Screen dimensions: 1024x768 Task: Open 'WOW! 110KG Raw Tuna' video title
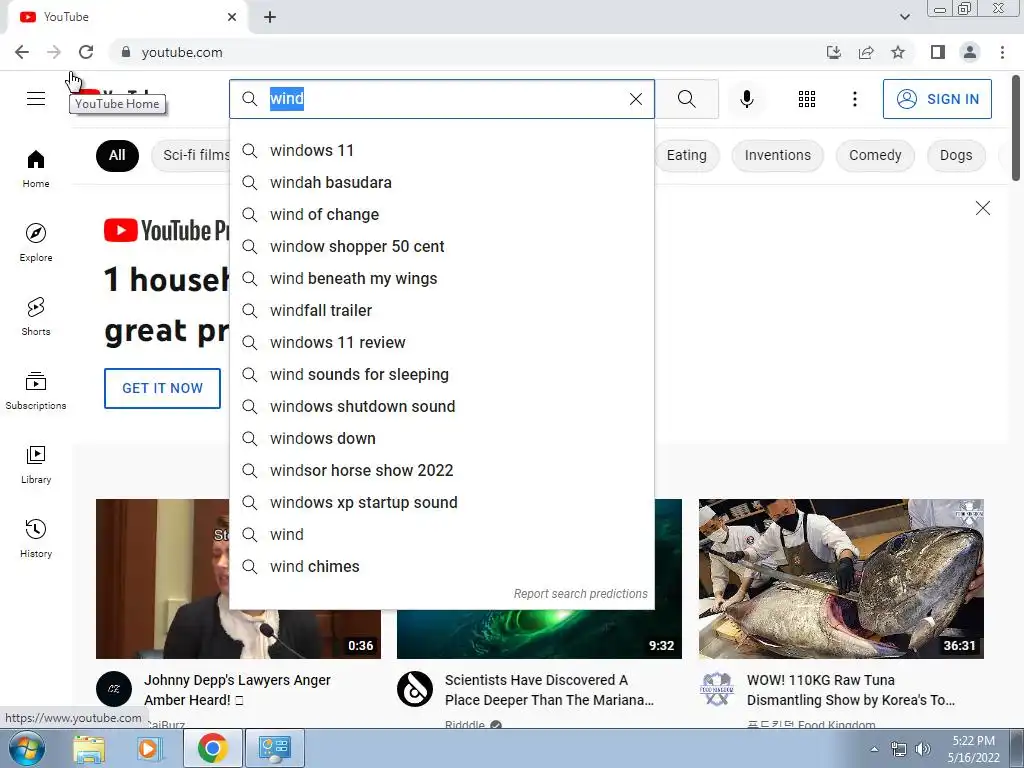(x=850, y=690)
